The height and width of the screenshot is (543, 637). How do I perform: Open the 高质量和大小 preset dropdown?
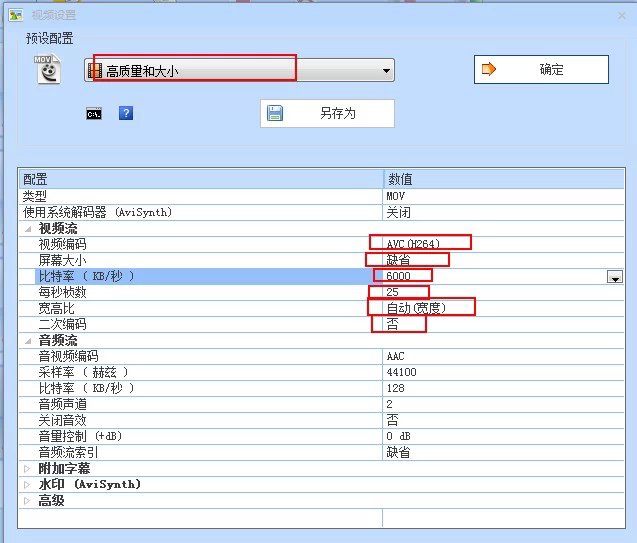click(x=386, y=71)
